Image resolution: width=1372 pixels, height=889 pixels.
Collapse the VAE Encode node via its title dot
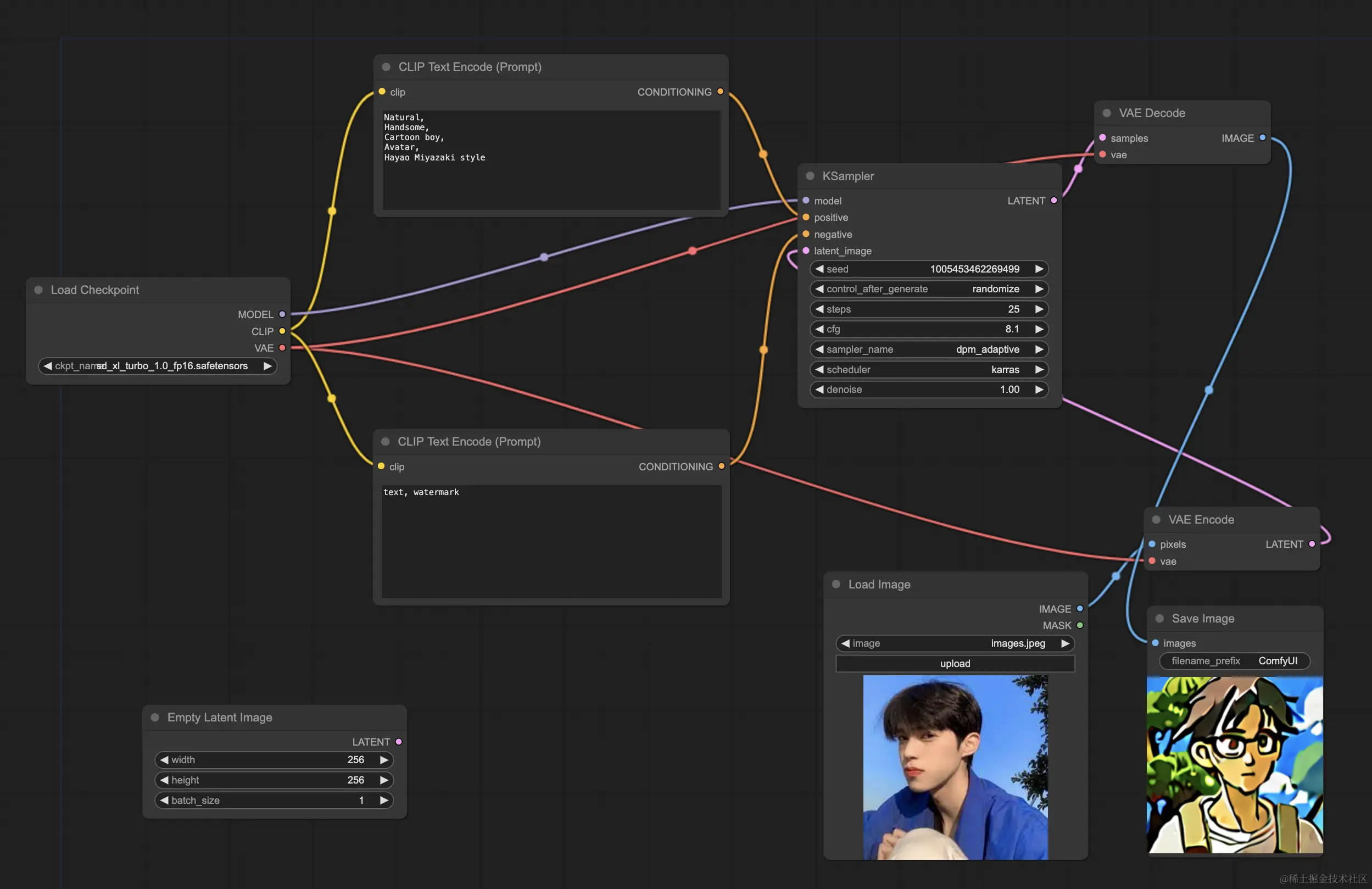(x=1156, y=519)
